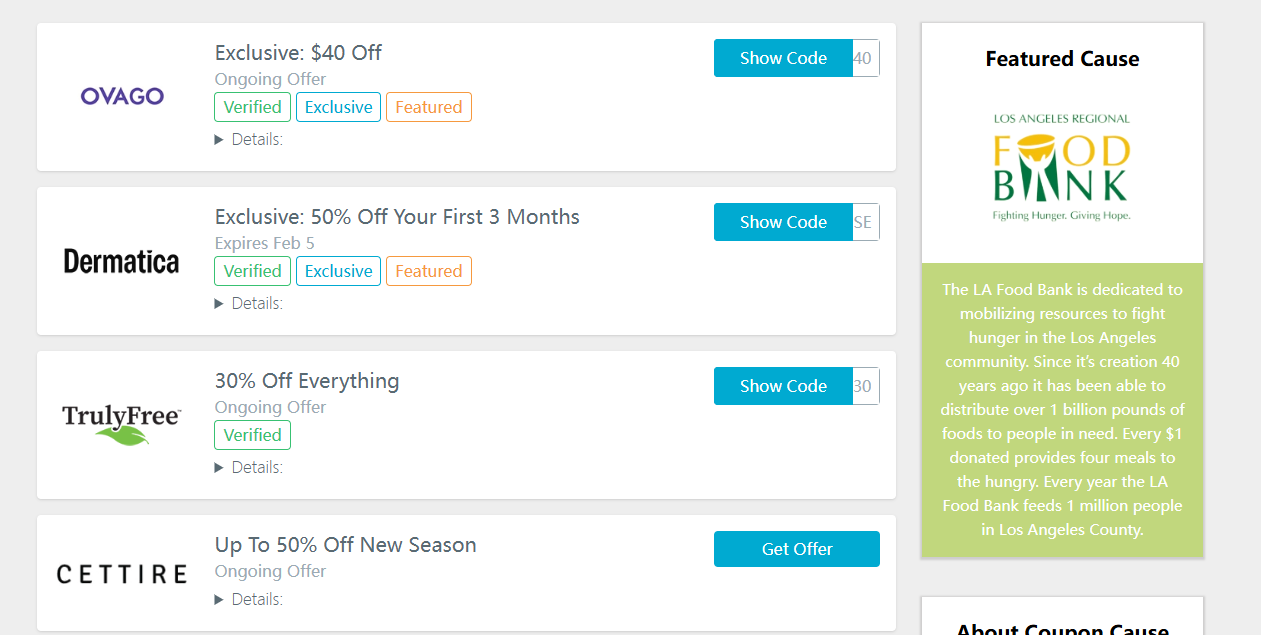This screenshot has height=635, width=1261.
Task: Click the Featured tag on the Ovago offer
Action: [428, 107]
